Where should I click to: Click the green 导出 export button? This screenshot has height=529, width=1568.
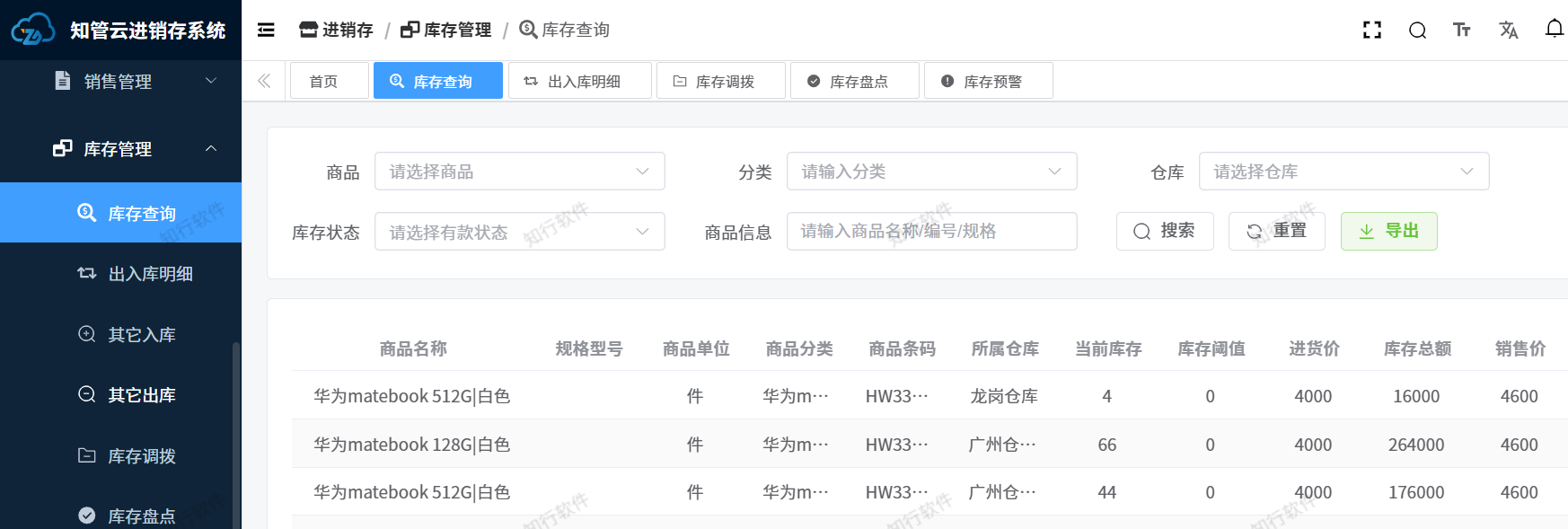pyautogui.click(x=1388, y=231)
